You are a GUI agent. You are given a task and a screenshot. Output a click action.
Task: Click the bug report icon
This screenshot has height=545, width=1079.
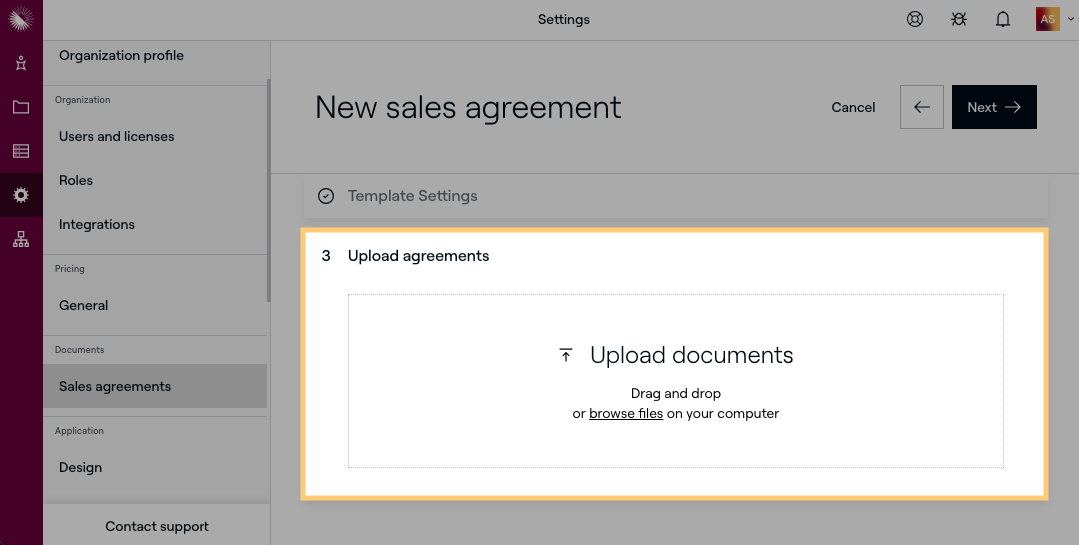tap(959, 19)
